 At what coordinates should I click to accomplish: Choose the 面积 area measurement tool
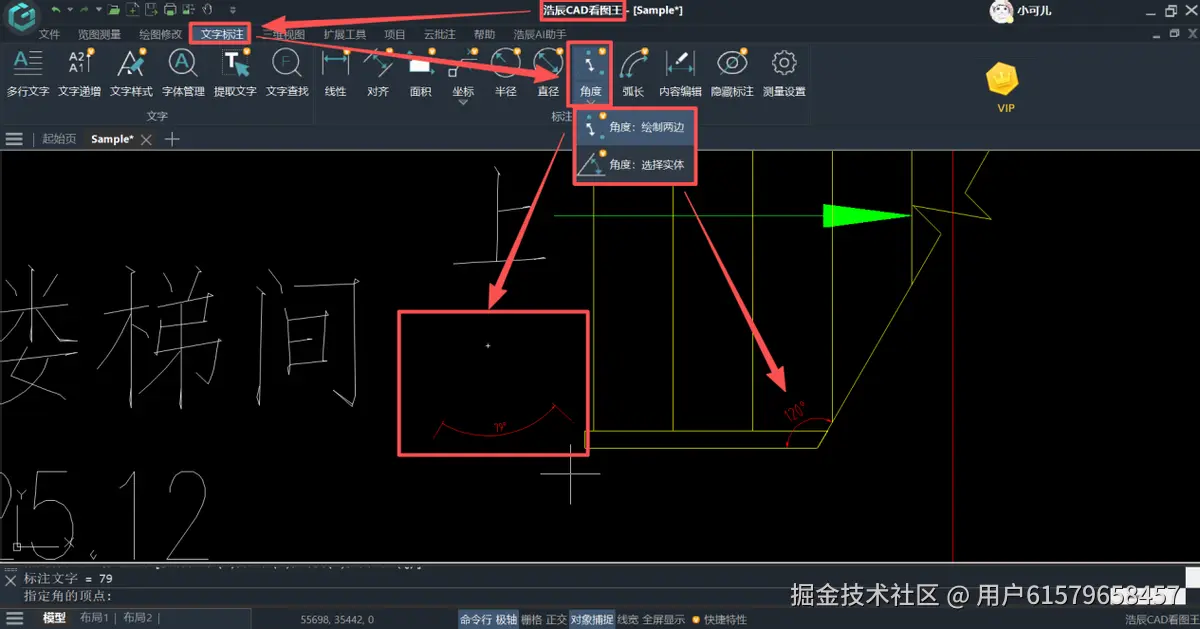(421, 73)
